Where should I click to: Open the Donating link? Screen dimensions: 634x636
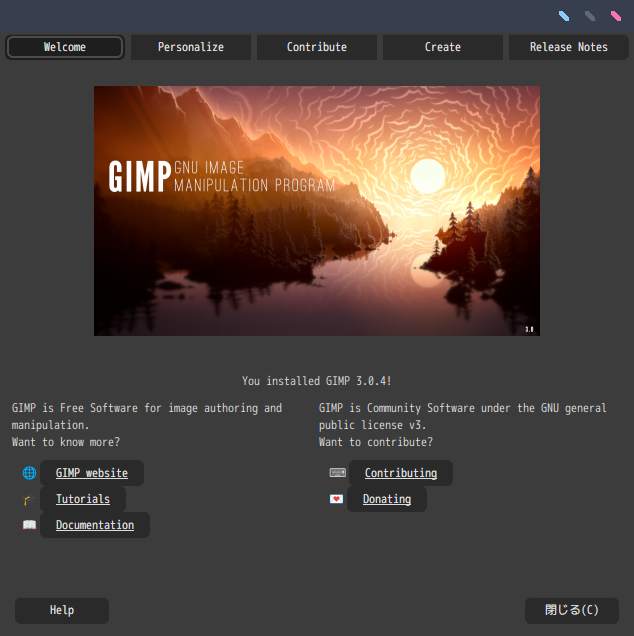click(387, 499)
